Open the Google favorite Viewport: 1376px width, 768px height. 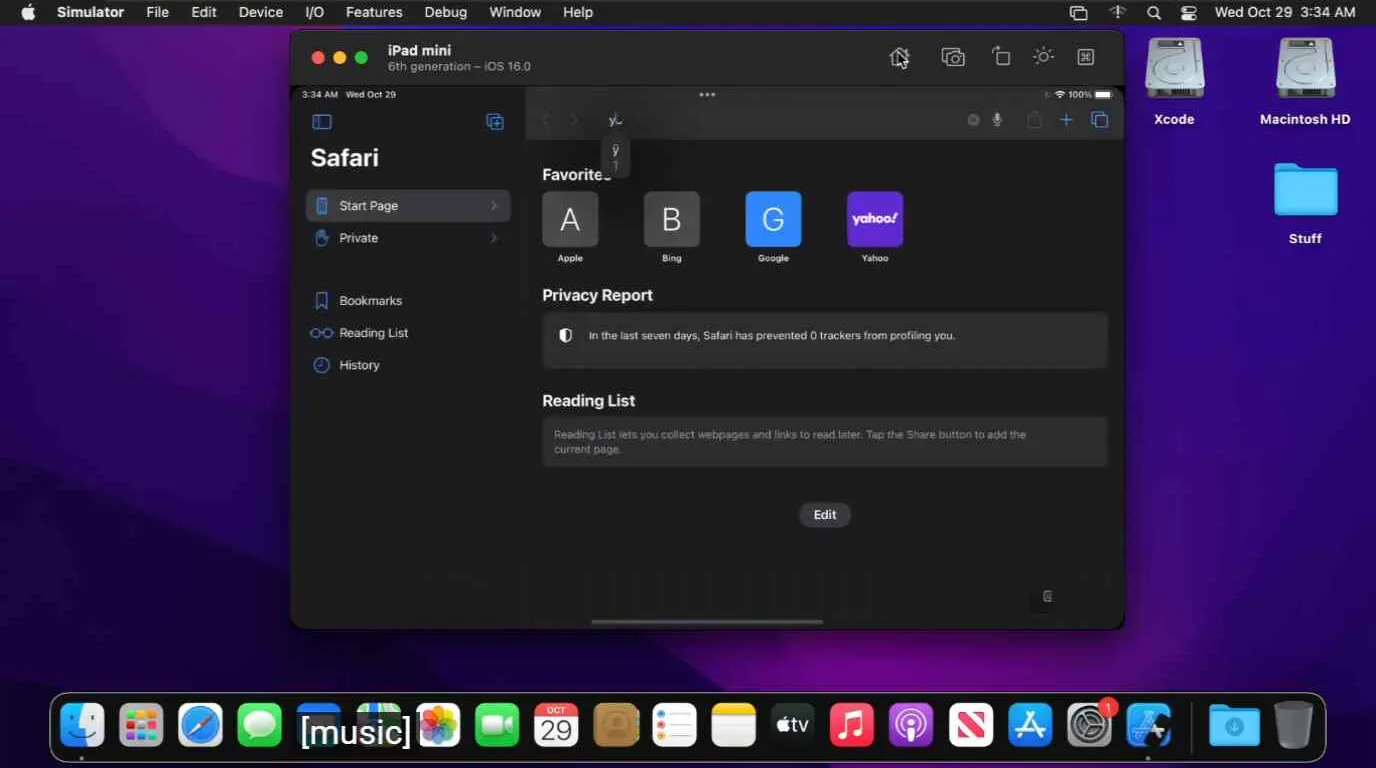pyautogui.click(x=773, y=219)
